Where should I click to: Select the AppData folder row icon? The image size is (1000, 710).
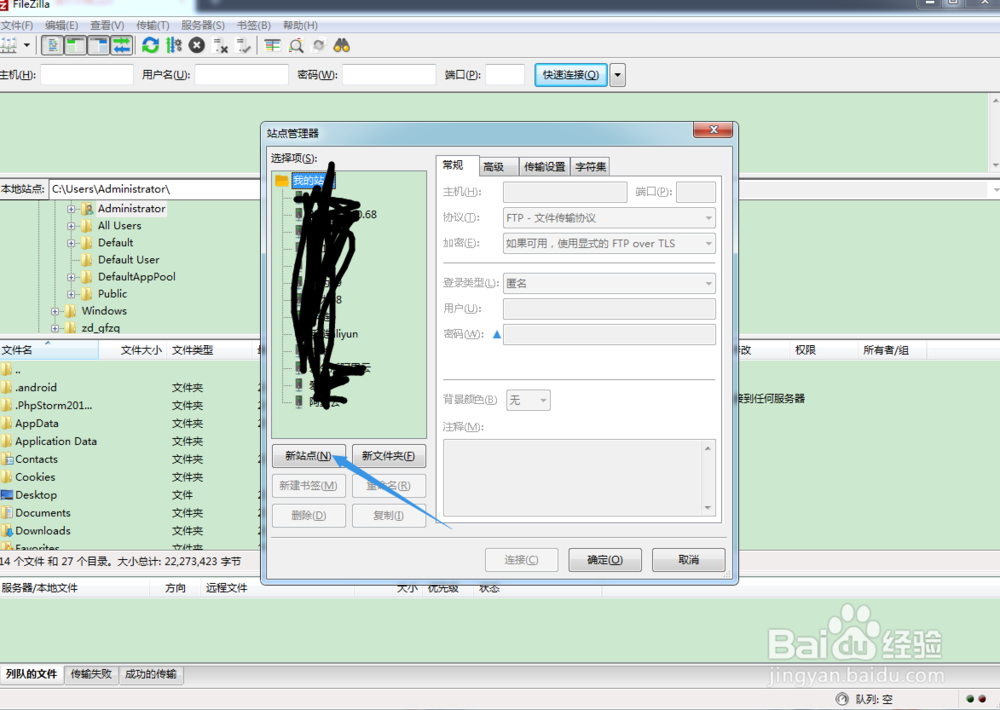click(6, 423)
